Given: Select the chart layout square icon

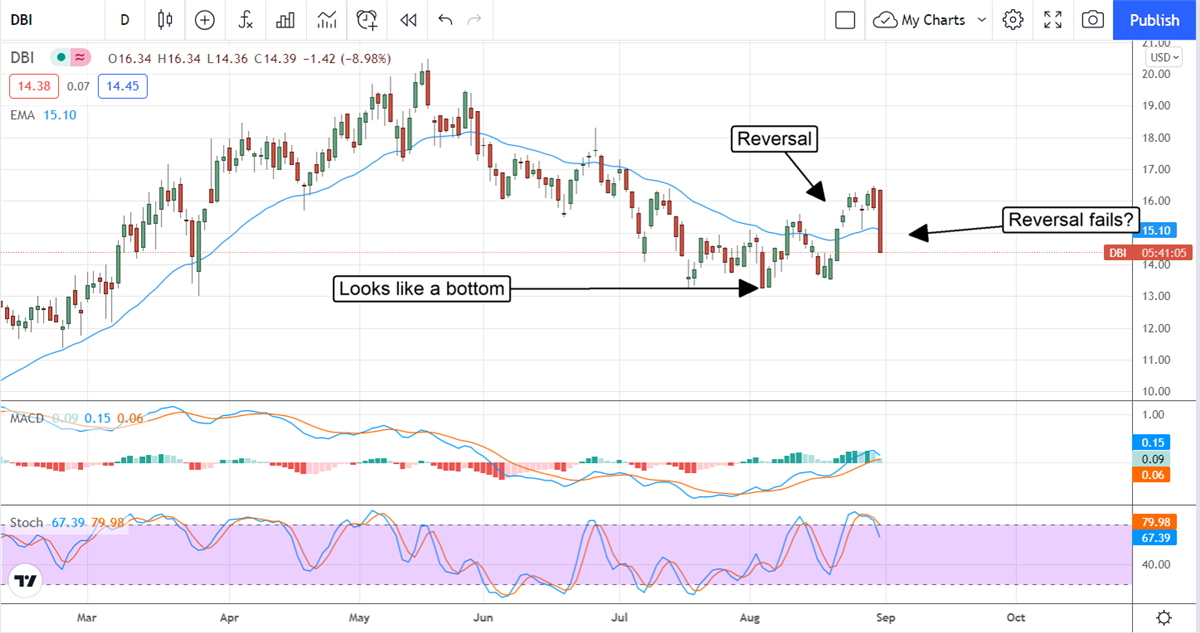Looking at the screenshot, I should point(845,19).
